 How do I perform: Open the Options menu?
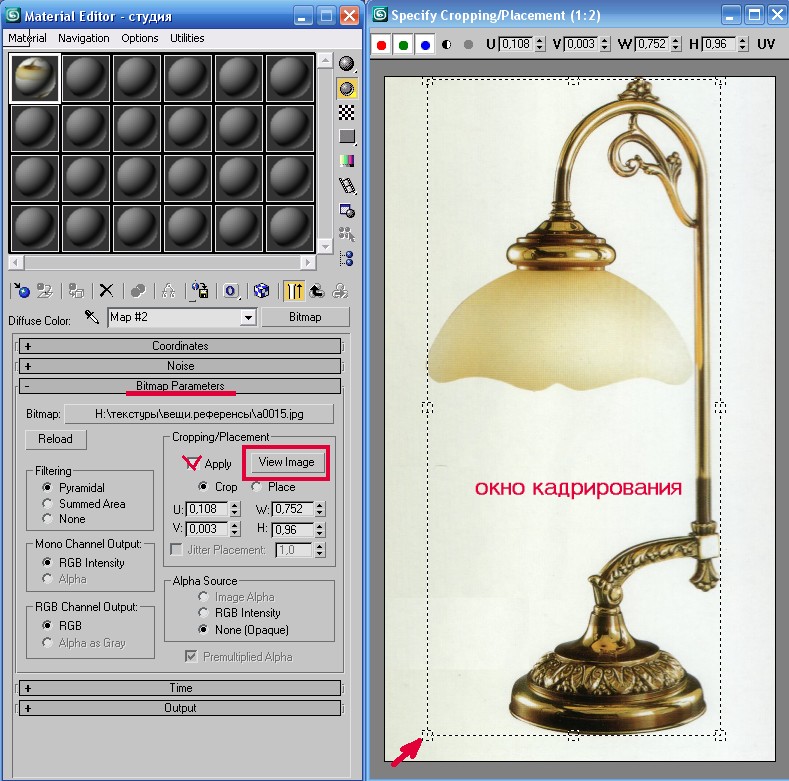(139, 38)
